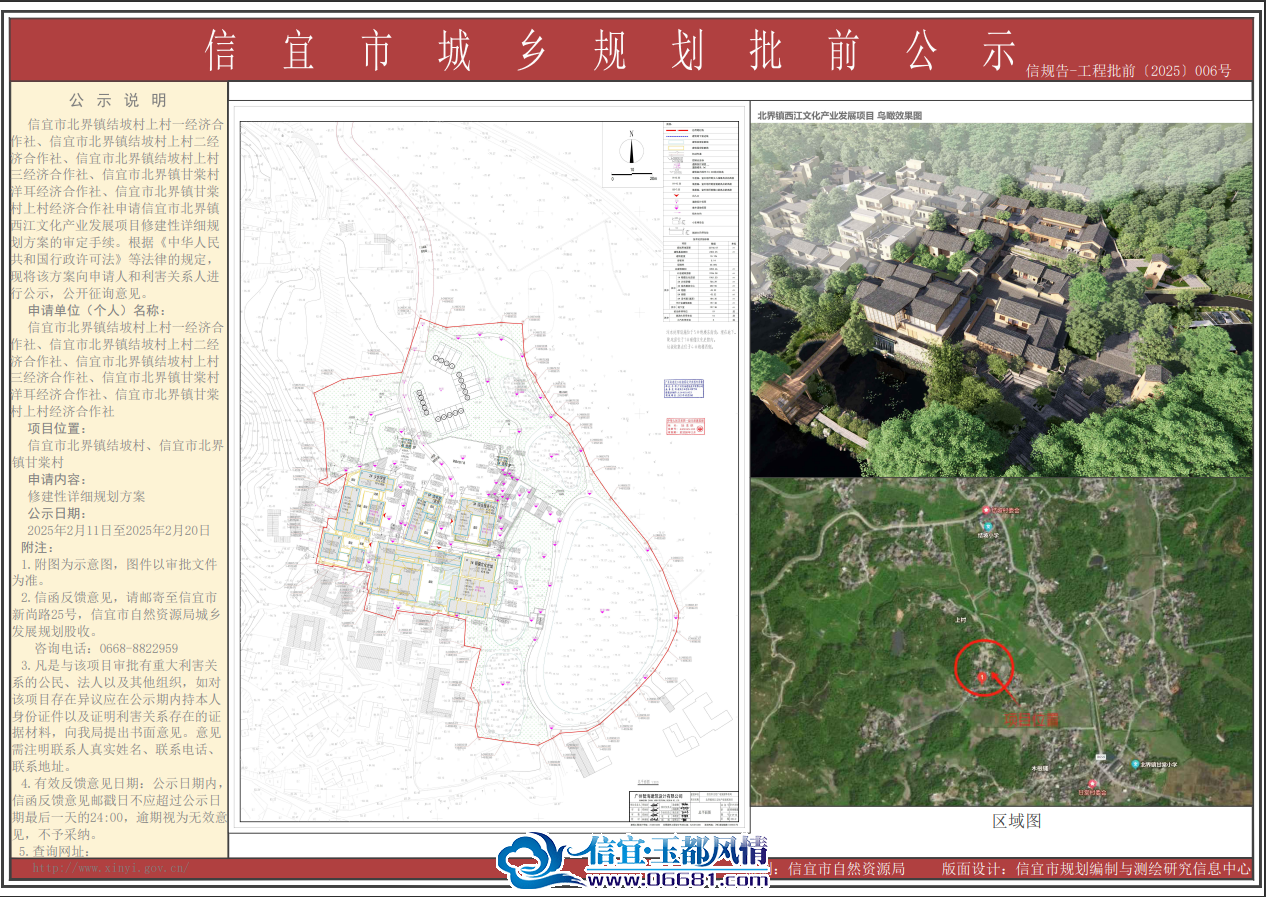Click the satellite region map image
1266x897 pixels.
(x=1001, y=641)
